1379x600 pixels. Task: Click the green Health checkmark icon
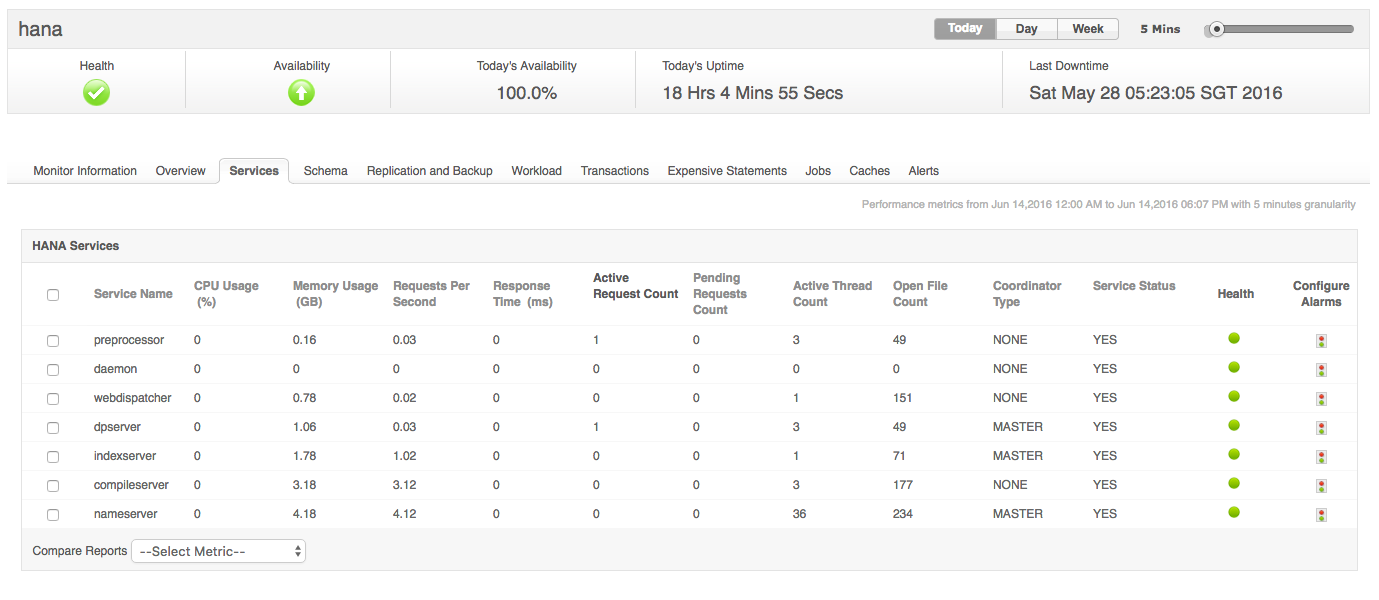click(97, 93)
